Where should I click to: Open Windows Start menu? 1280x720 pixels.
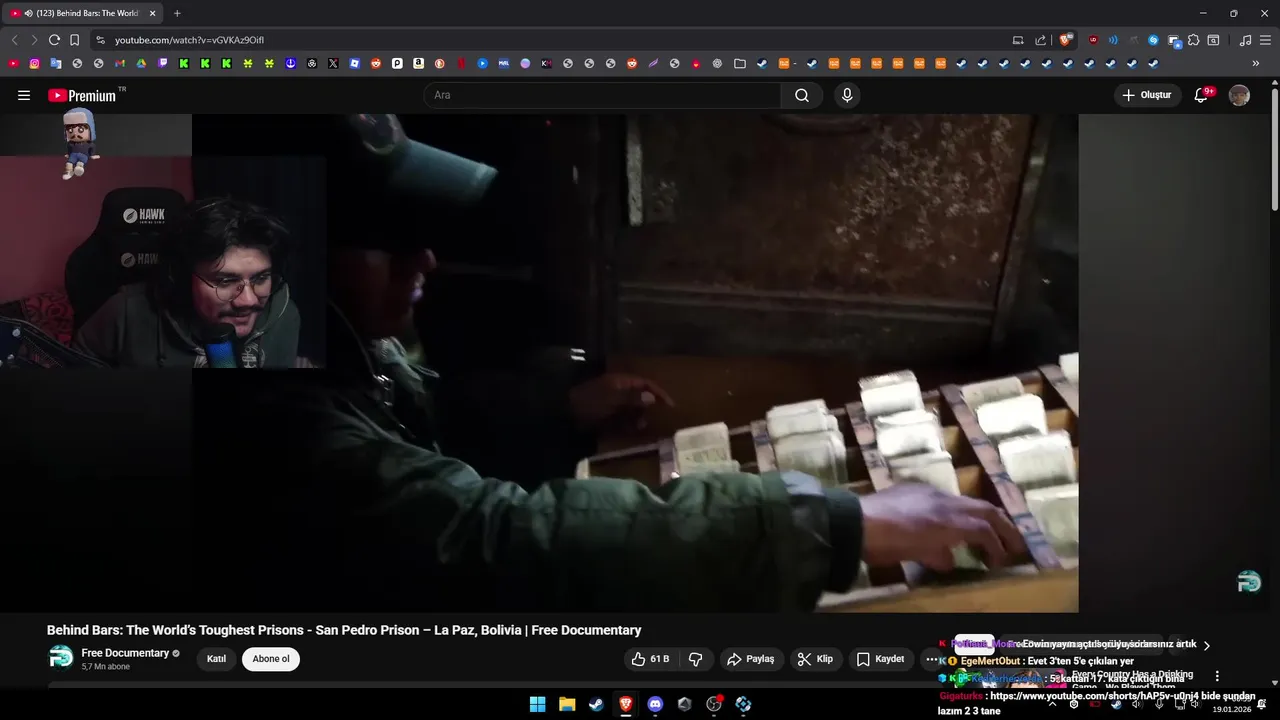537,704
